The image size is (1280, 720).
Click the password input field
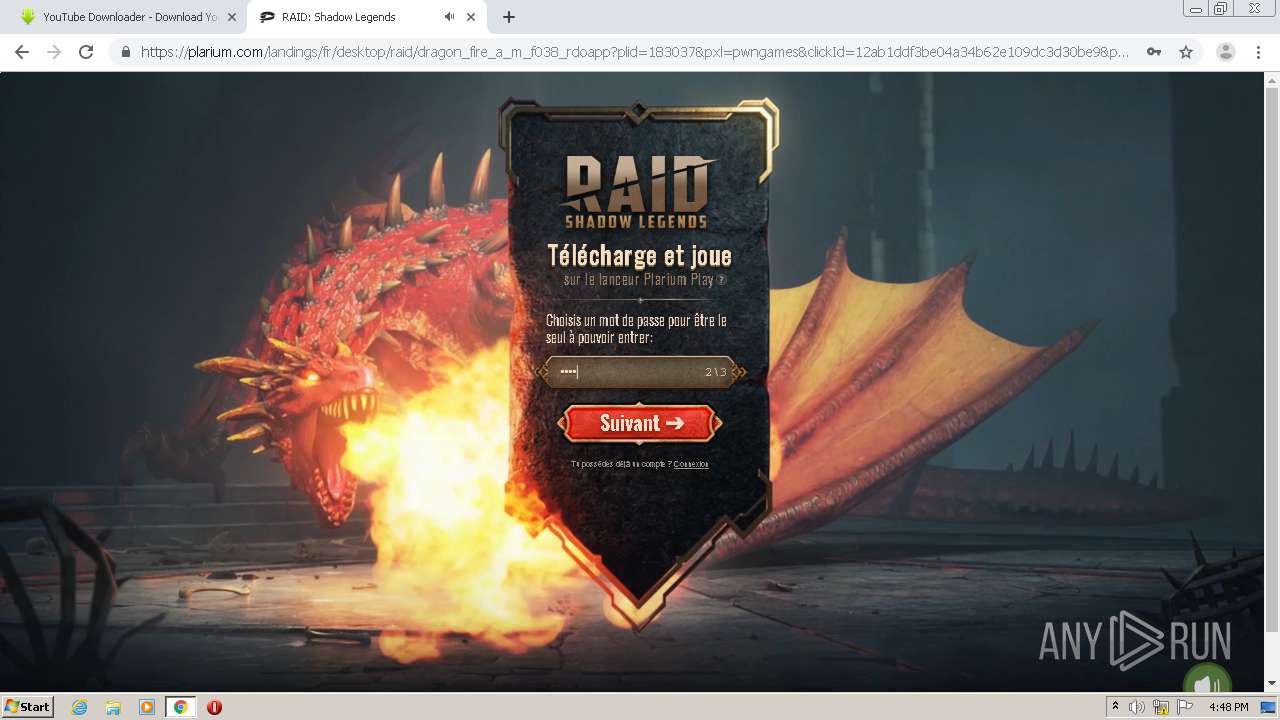pyautogui.click(x=640, y=372)
